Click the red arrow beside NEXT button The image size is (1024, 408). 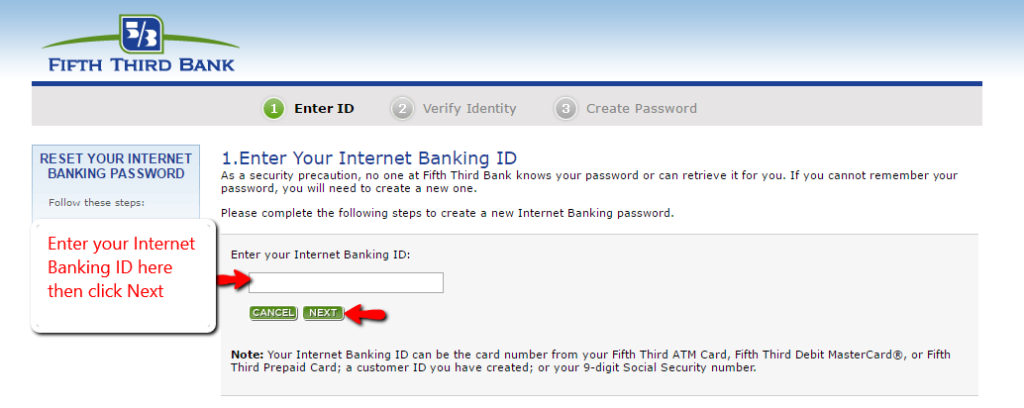pos(365,315)
